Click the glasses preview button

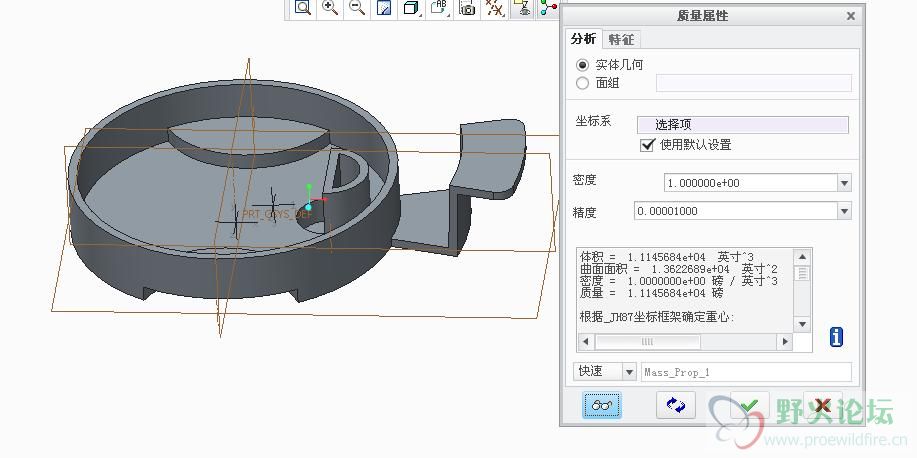tap(602, 405)
